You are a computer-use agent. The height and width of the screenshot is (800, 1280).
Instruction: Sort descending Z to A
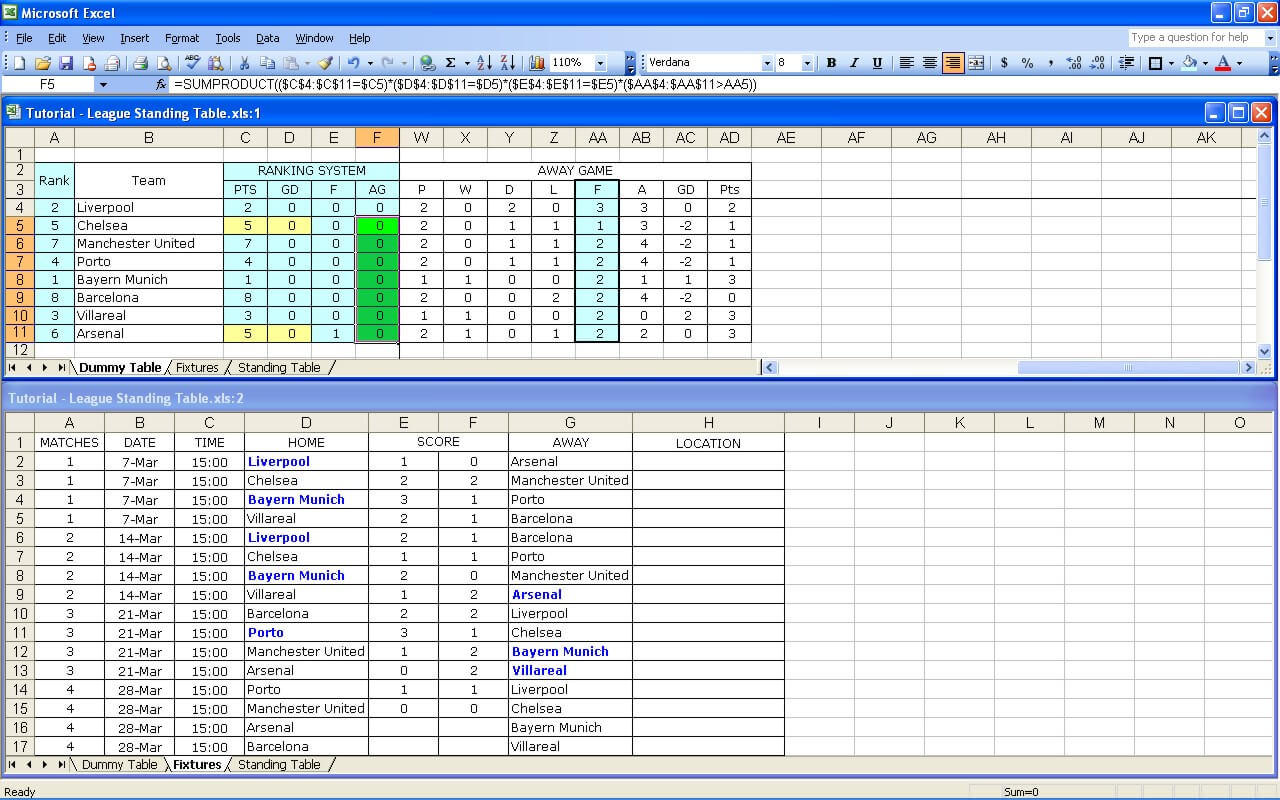[x=507, y=63]
